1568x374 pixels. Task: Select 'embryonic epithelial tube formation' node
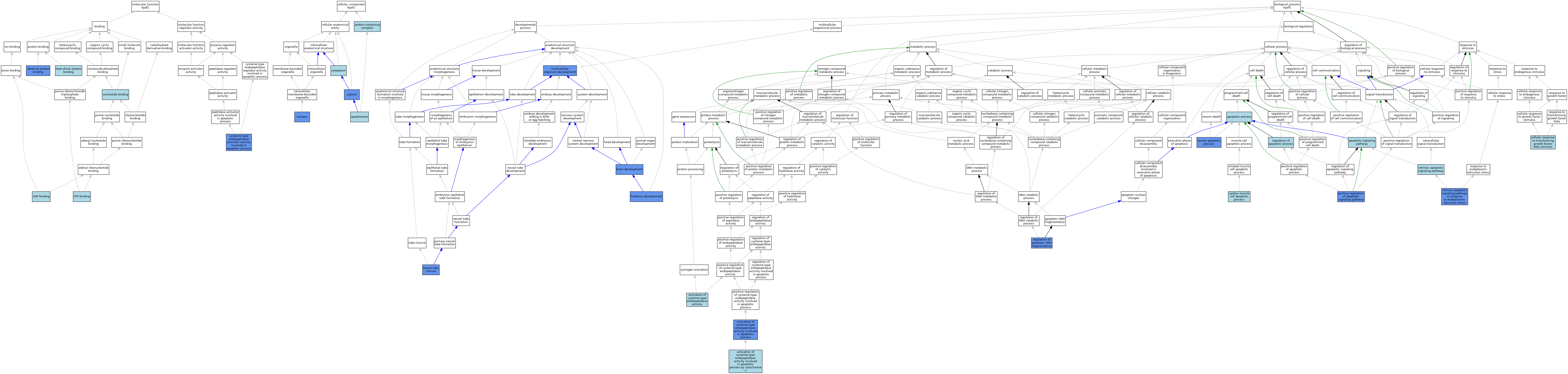coord(450,197)
